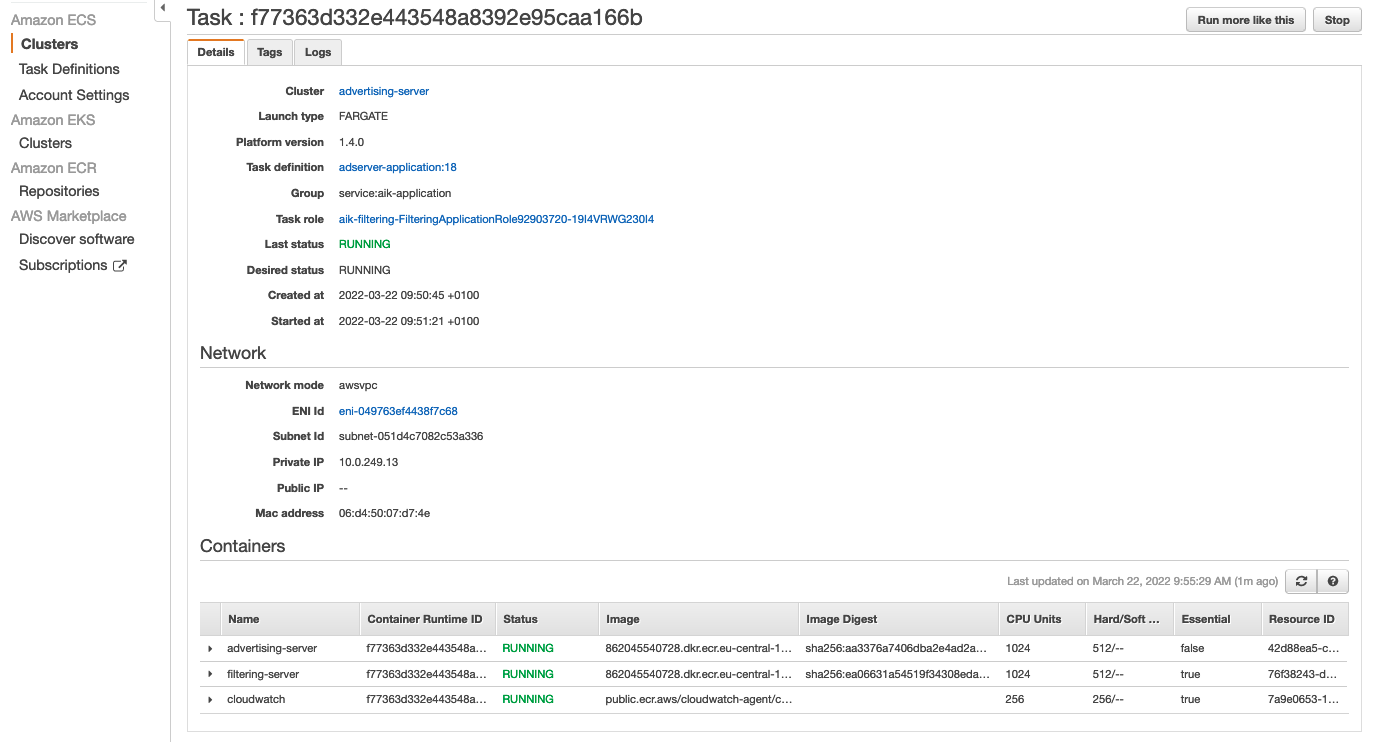Select the advertising-server container name
The height and width of the screenshot is (742, 1373).
tap(272, 649)
